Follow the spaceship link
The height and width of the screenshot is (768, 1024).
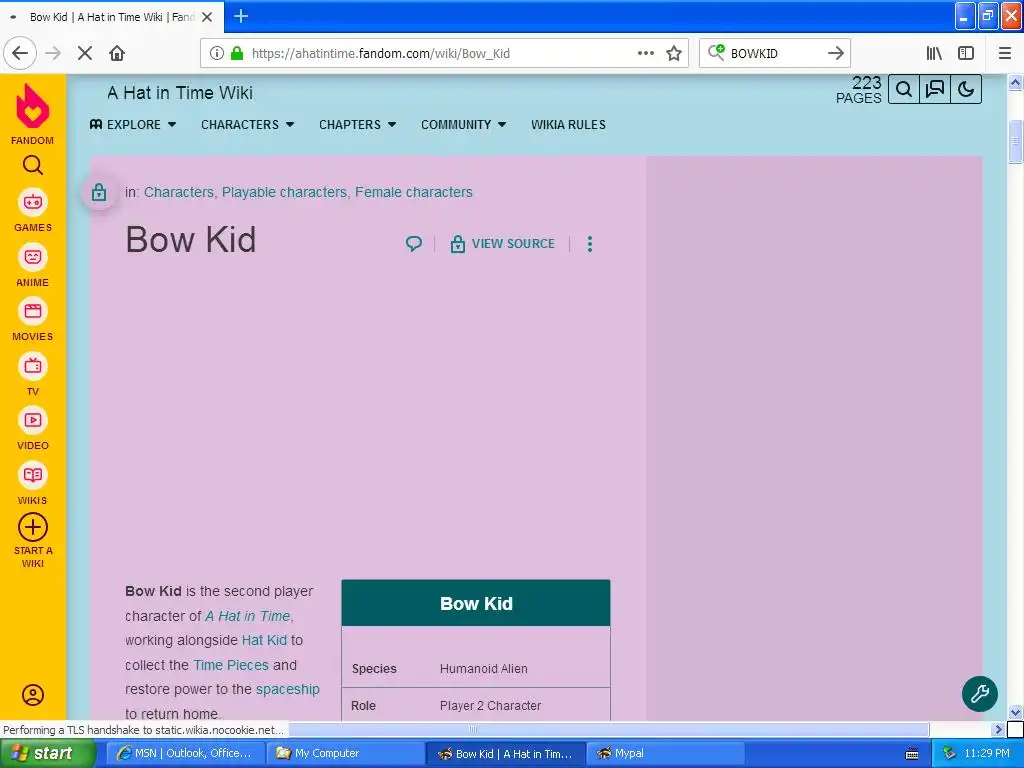click(x=287, y=690)
